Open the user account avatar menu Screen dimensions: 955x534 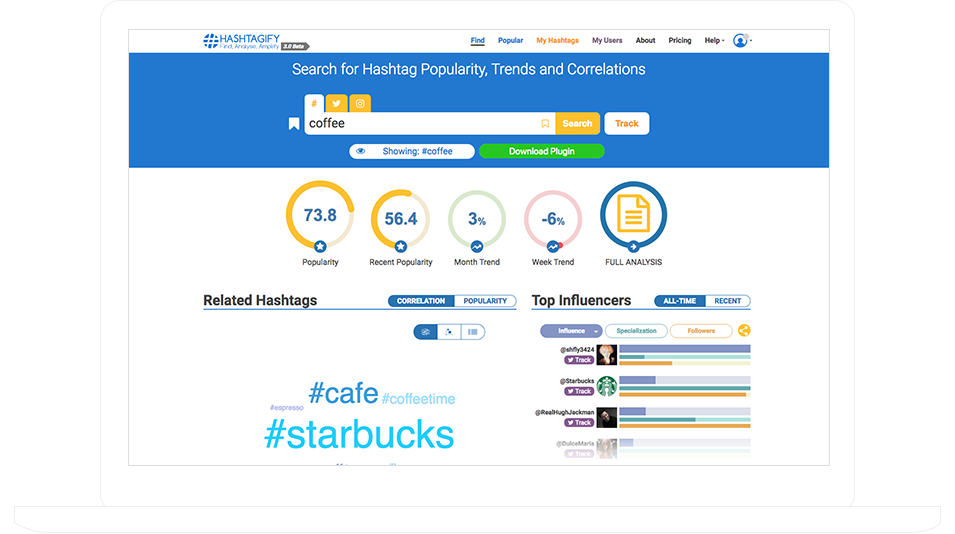click(740, 40)
